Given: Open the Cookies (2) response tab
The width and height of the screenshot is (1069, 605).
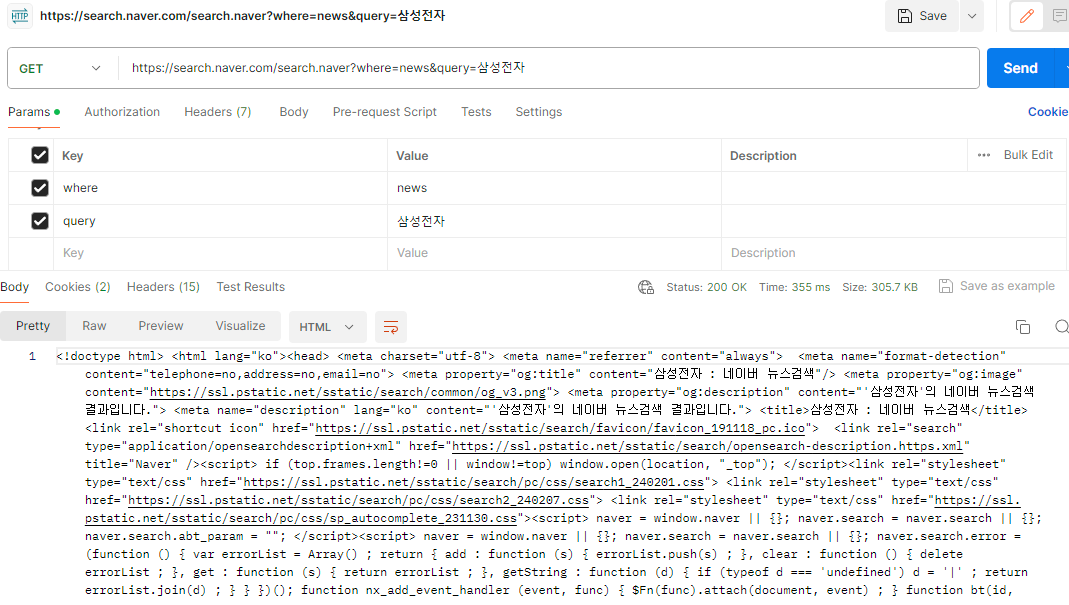Looking at the screenshot, I should pyautogui.click(x=78, y=287).
